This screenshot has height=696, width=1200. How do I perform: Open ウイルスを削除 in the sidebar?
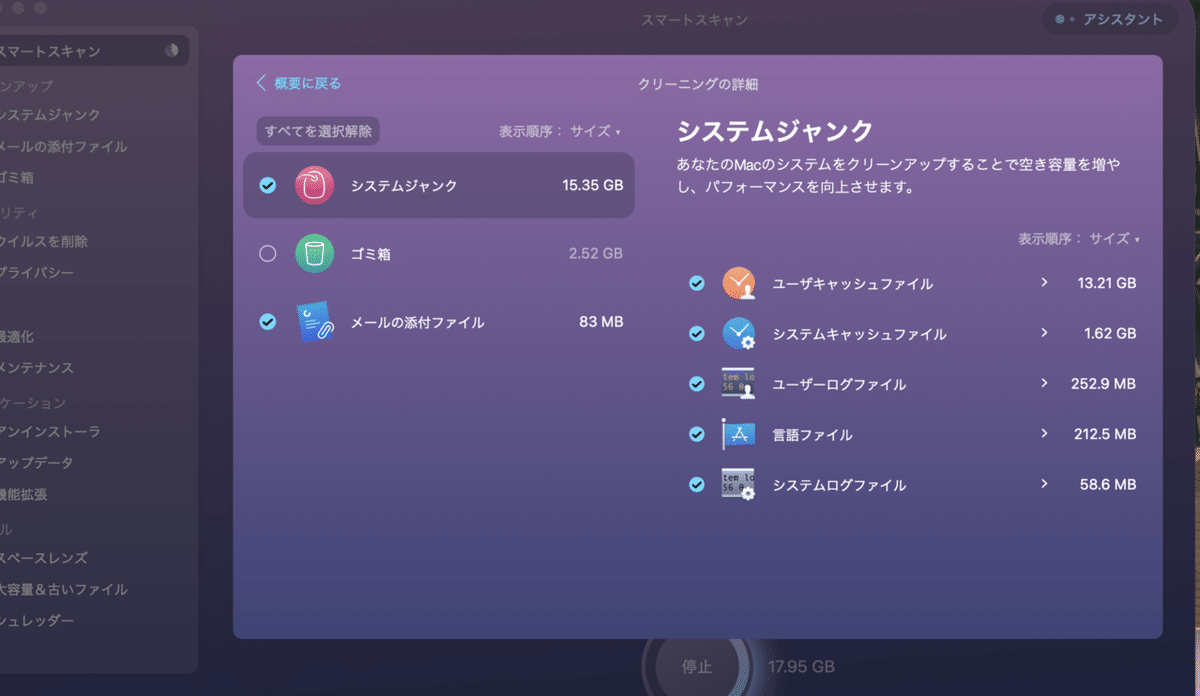44,241
